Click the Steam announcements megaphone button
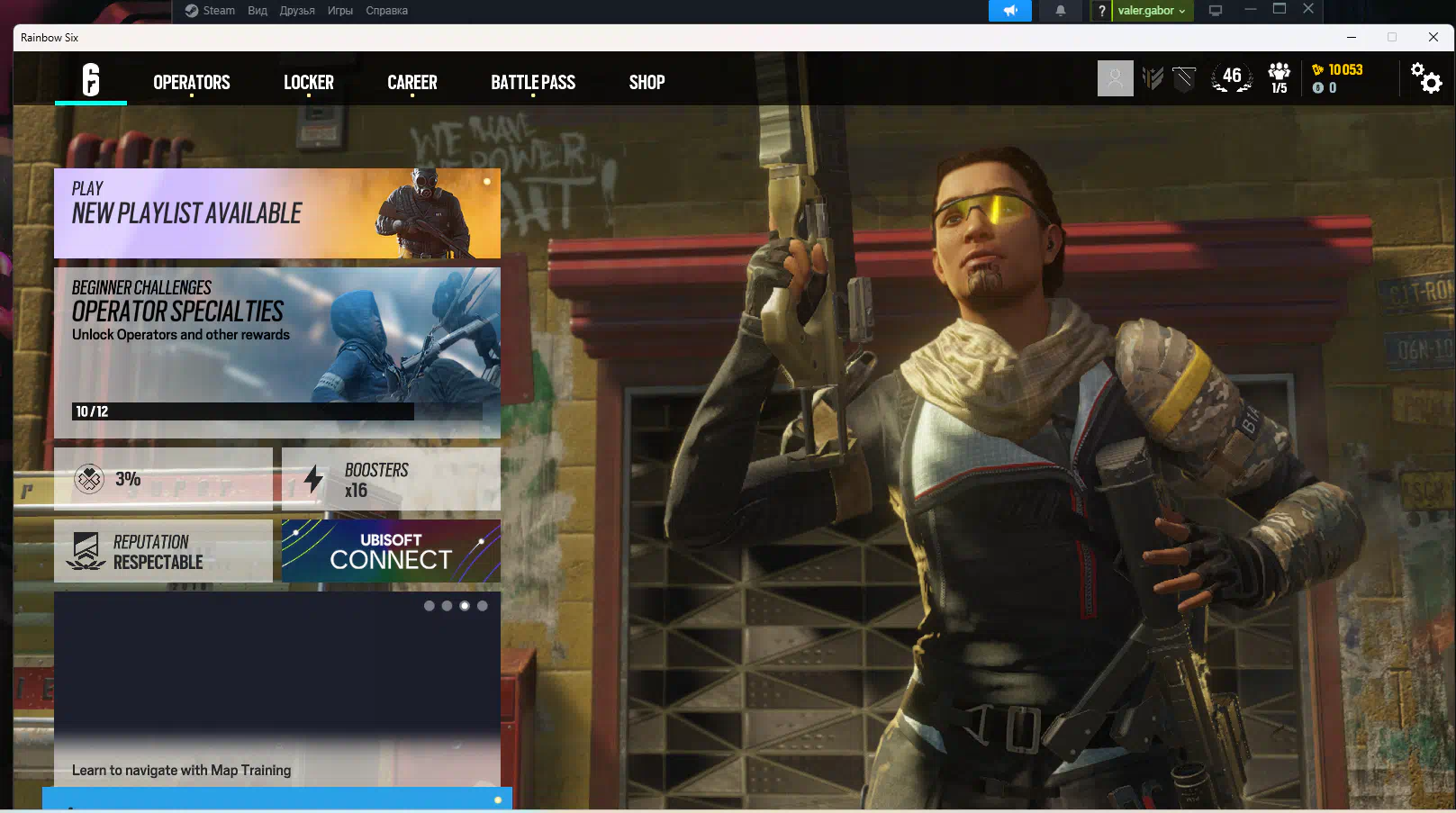 pos(1010,11)
